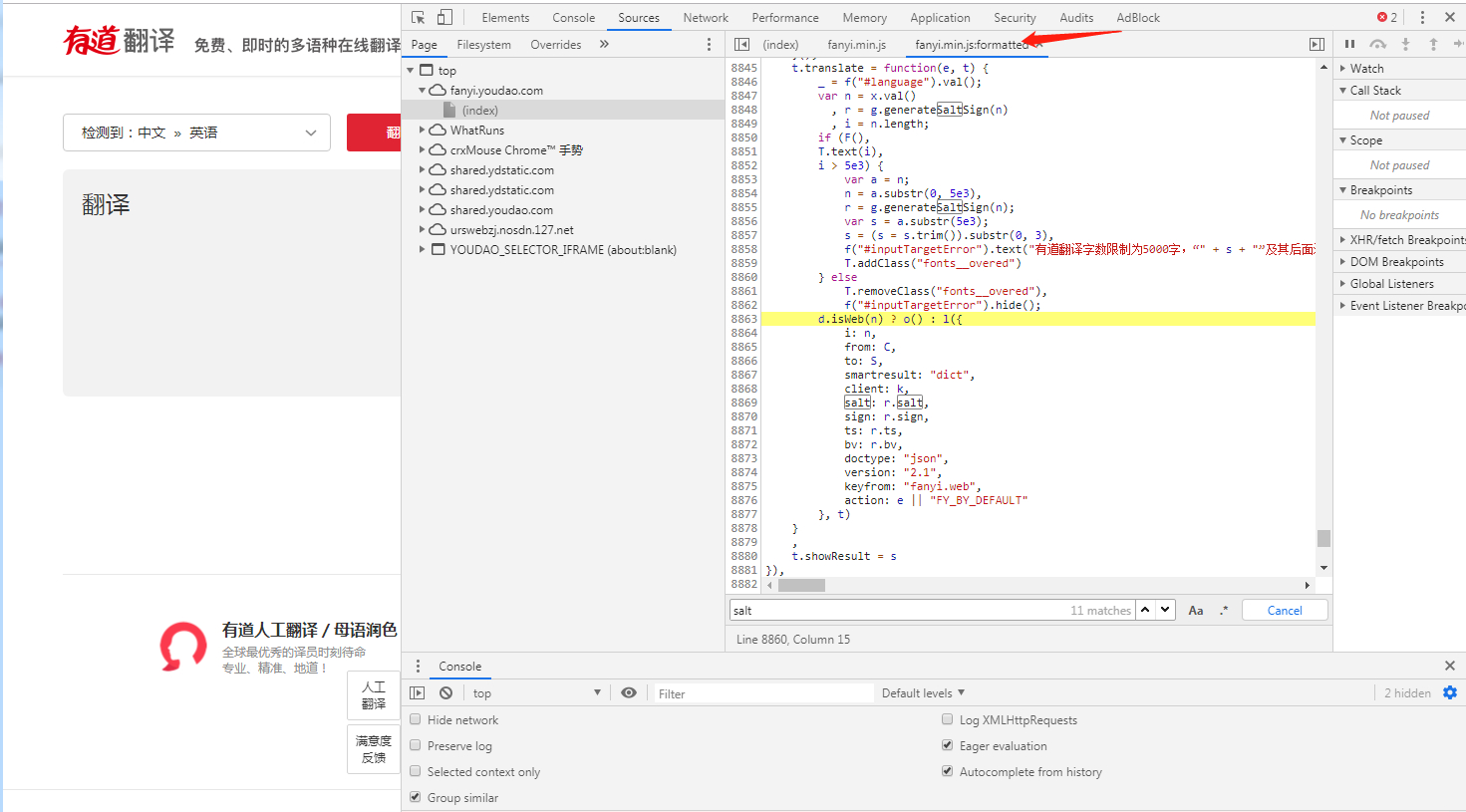Image resolution: width=1466 pixels, height=812 pixels.
Task: Enable Log XMLHttpRequests checkbox
Action: click(948, 719)
